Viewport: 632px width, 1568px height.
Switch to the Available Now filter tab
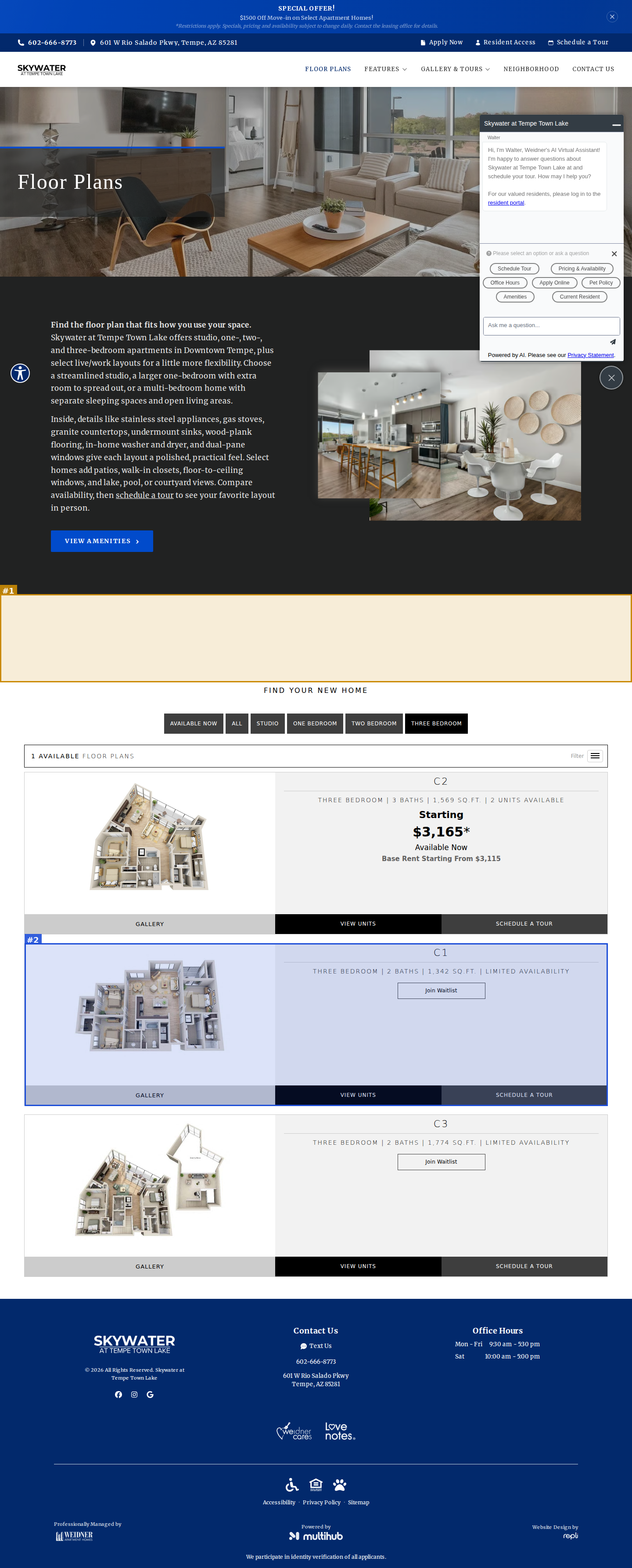pyautogui.click(x=194, y=723)
